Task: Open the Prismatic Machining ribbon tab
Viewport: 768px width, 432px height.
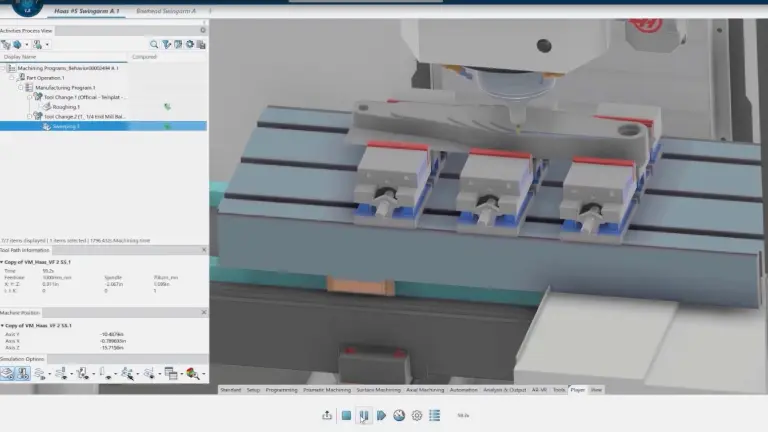Action: (x=327, y=390)
